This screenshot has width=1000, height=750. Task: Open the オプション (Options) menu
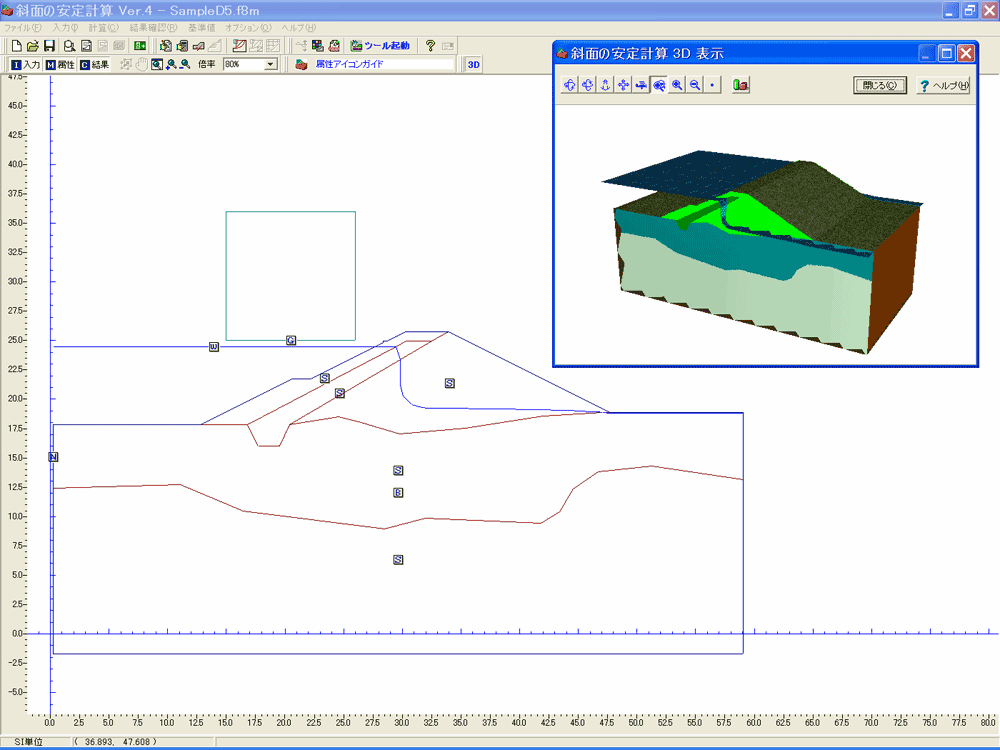(x=247, y=27)
